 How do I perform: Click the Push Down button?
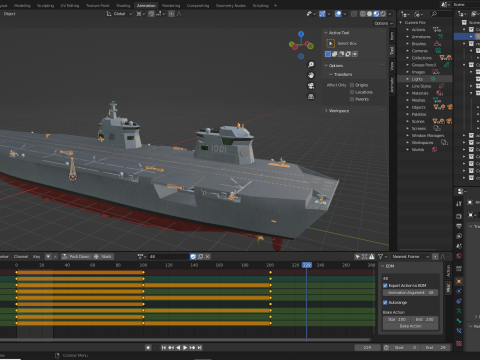76,256
